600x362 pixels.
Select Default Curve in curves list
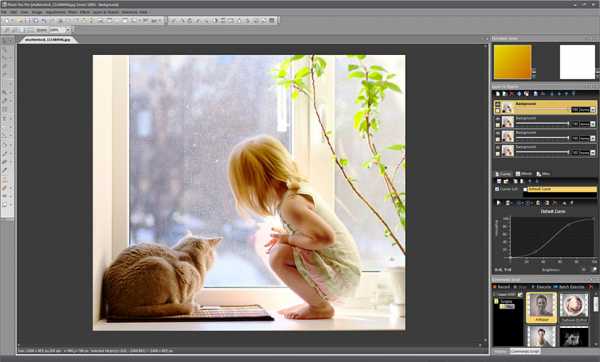(562, 189)
